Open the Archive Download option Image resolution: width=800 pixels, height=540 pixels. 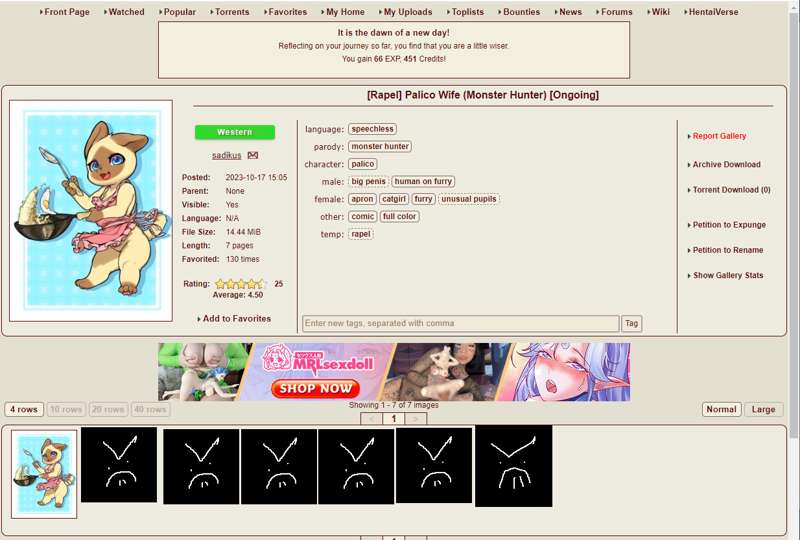726,164
